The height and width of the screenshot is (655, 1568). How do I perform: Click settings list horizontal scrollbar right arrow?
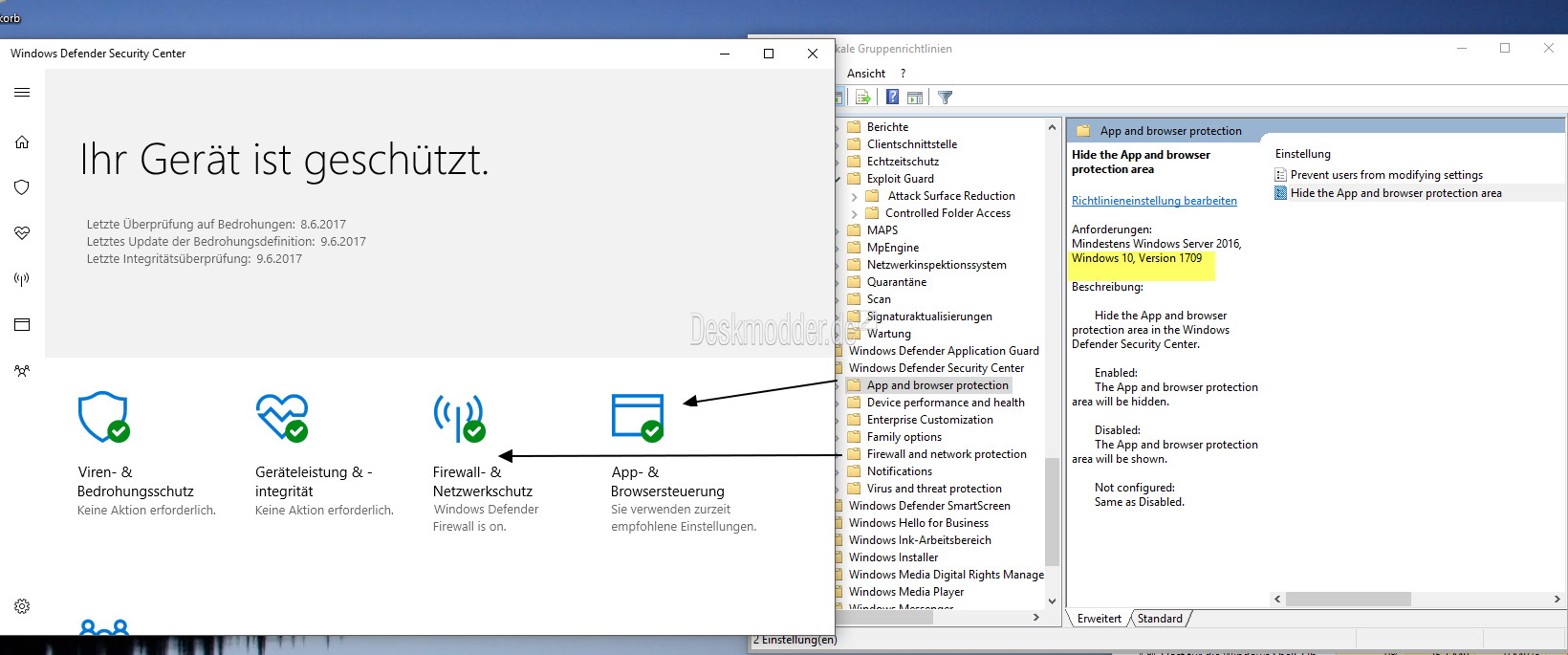1557,599
